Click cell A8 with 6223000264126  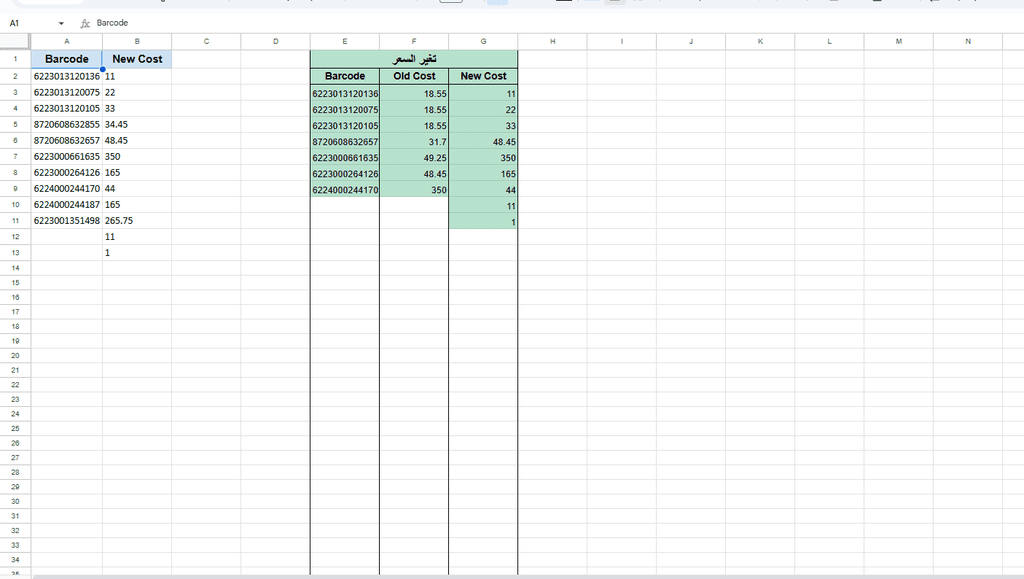[67, 173]
